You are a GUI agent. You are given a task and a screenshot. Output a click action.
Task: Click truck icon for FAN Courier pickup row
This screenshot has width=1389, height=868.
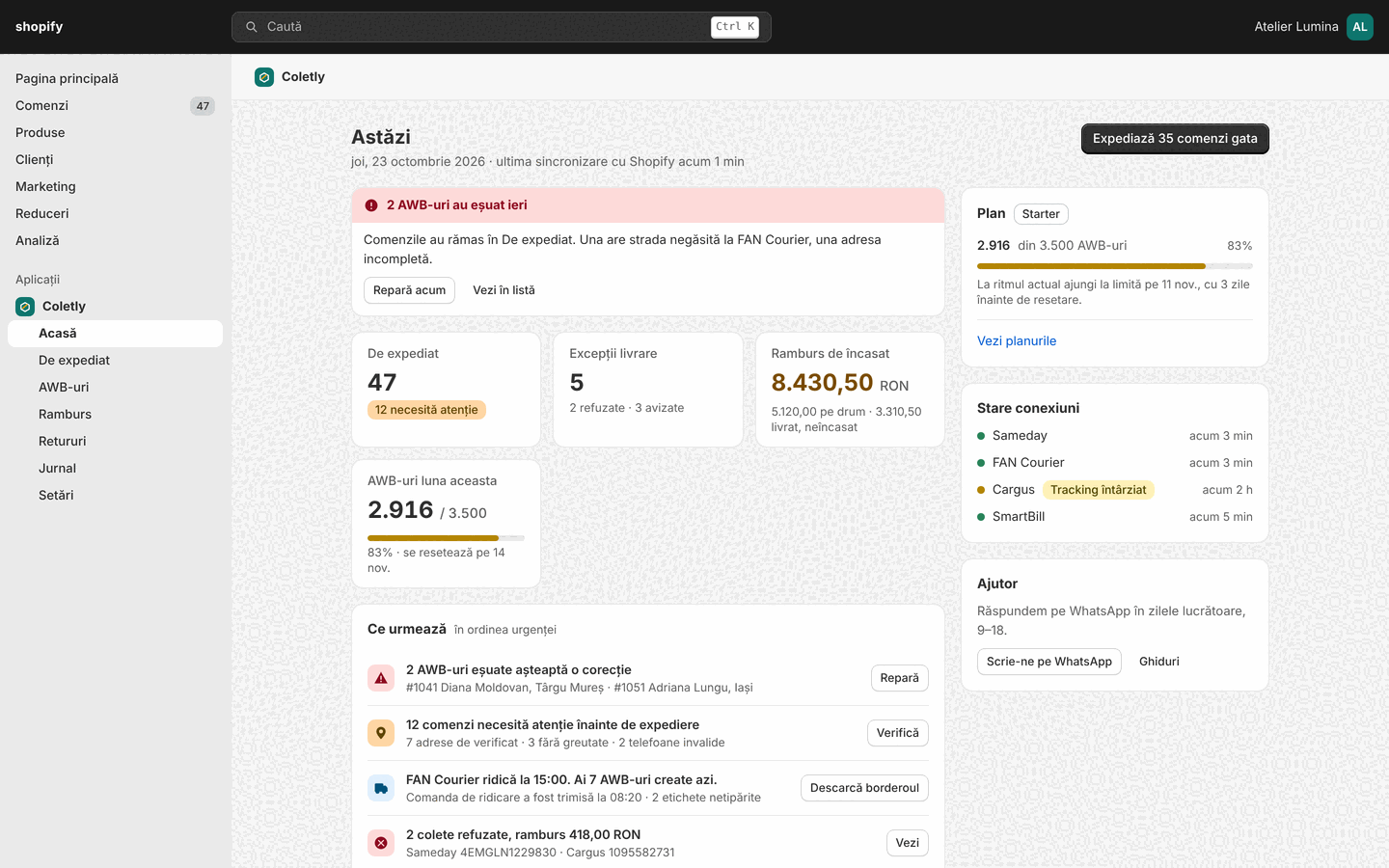pos(381,788)
